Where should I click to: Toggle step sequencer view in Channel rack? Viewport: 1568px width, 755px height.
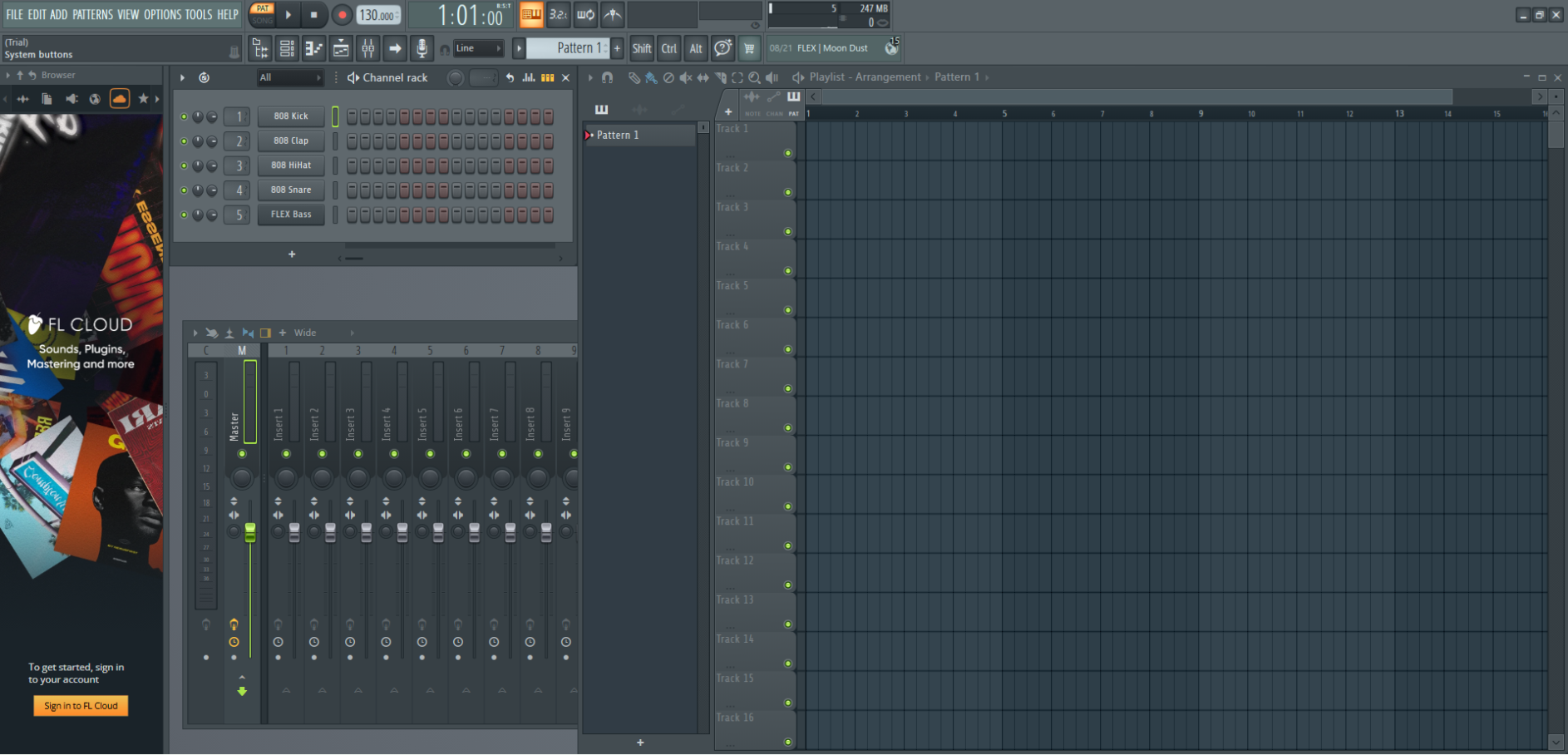tap(547, 77)
